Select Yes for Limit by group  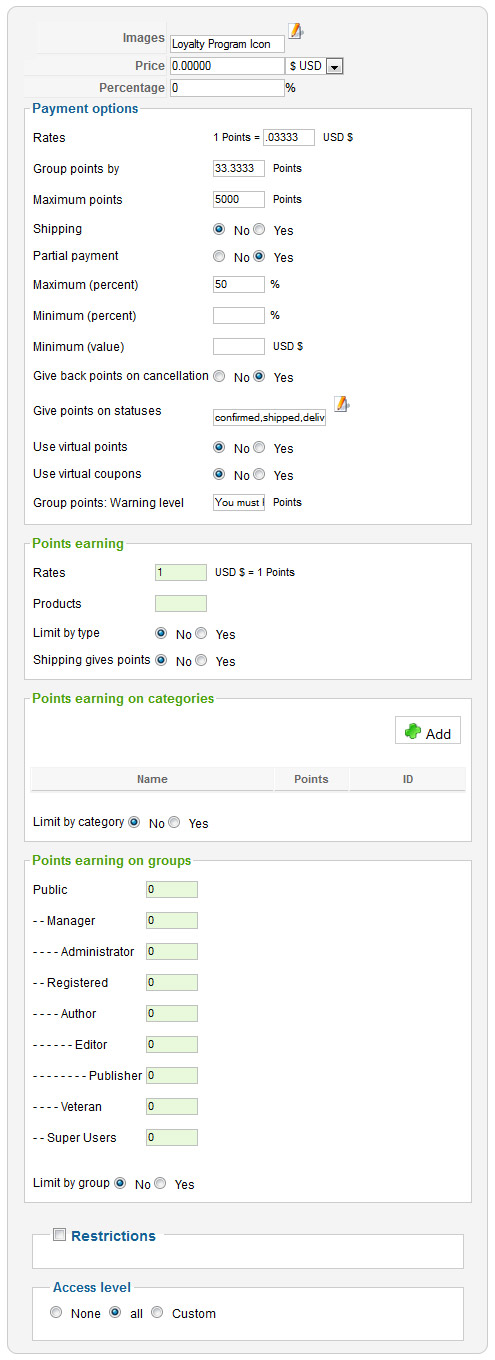(160, 1183)
